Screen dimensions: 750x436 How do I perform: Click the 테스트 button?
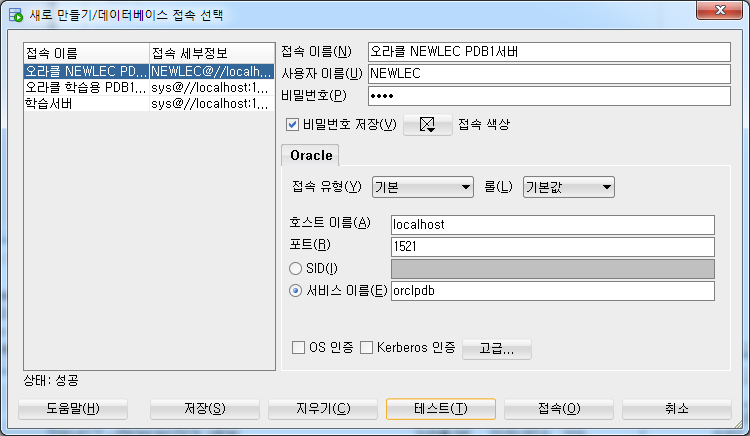[441, 409]
